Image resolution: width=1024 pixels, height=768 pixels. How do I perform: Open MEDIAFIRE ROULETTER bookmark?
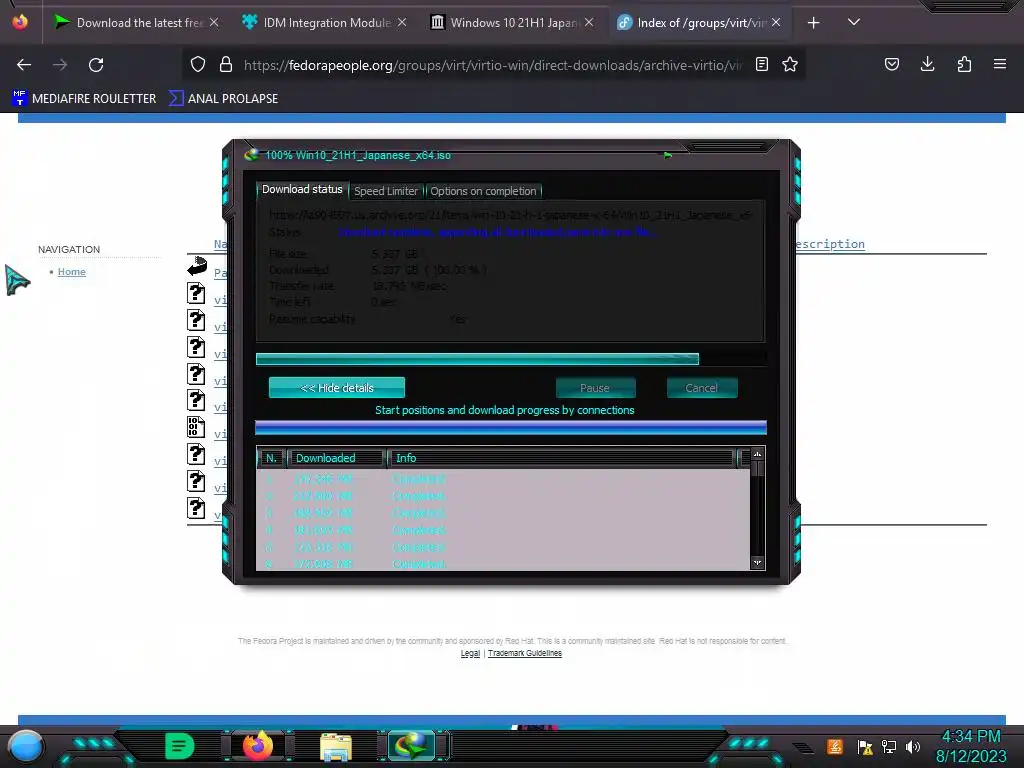[84, 99]
